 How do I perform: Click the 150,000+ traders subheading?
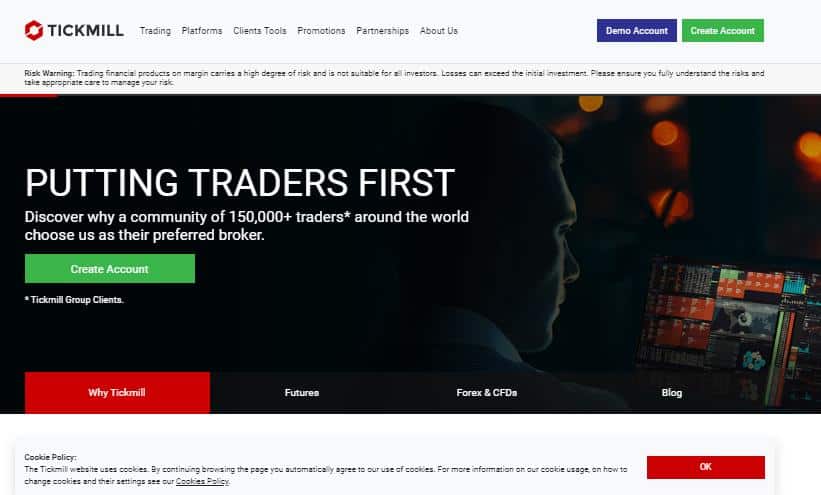[x=247, y=226]
